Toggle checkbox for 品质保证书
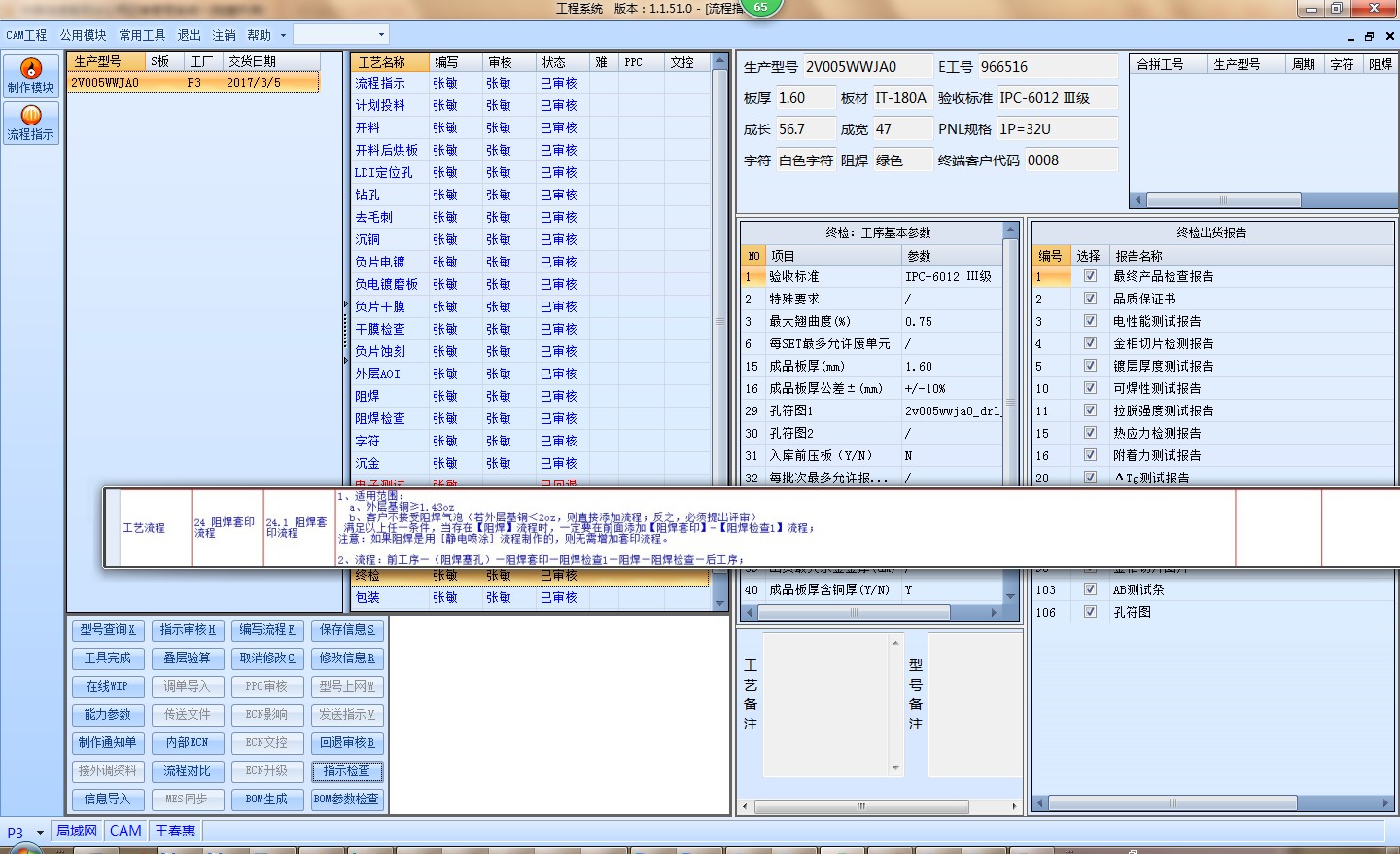The image size is (1400, 854). pyautogui.click(x=1090, y=299)
